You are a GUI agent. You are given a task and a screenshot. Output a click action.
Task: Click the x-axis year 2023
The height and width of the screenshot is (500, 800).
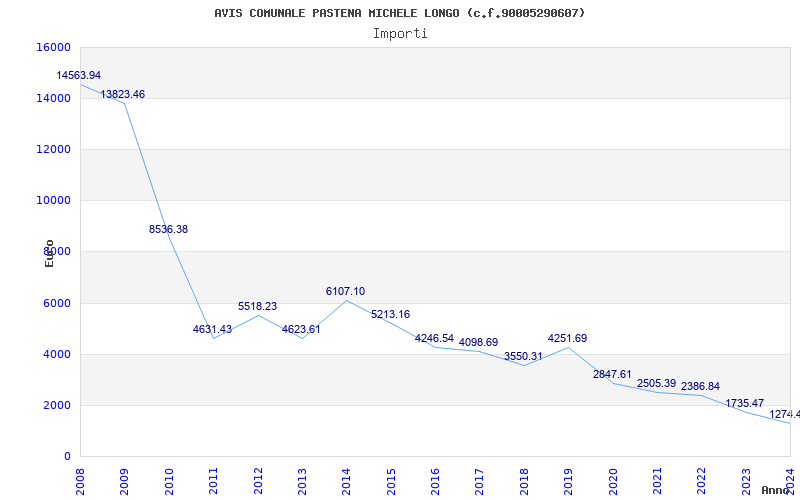[746, 481]
